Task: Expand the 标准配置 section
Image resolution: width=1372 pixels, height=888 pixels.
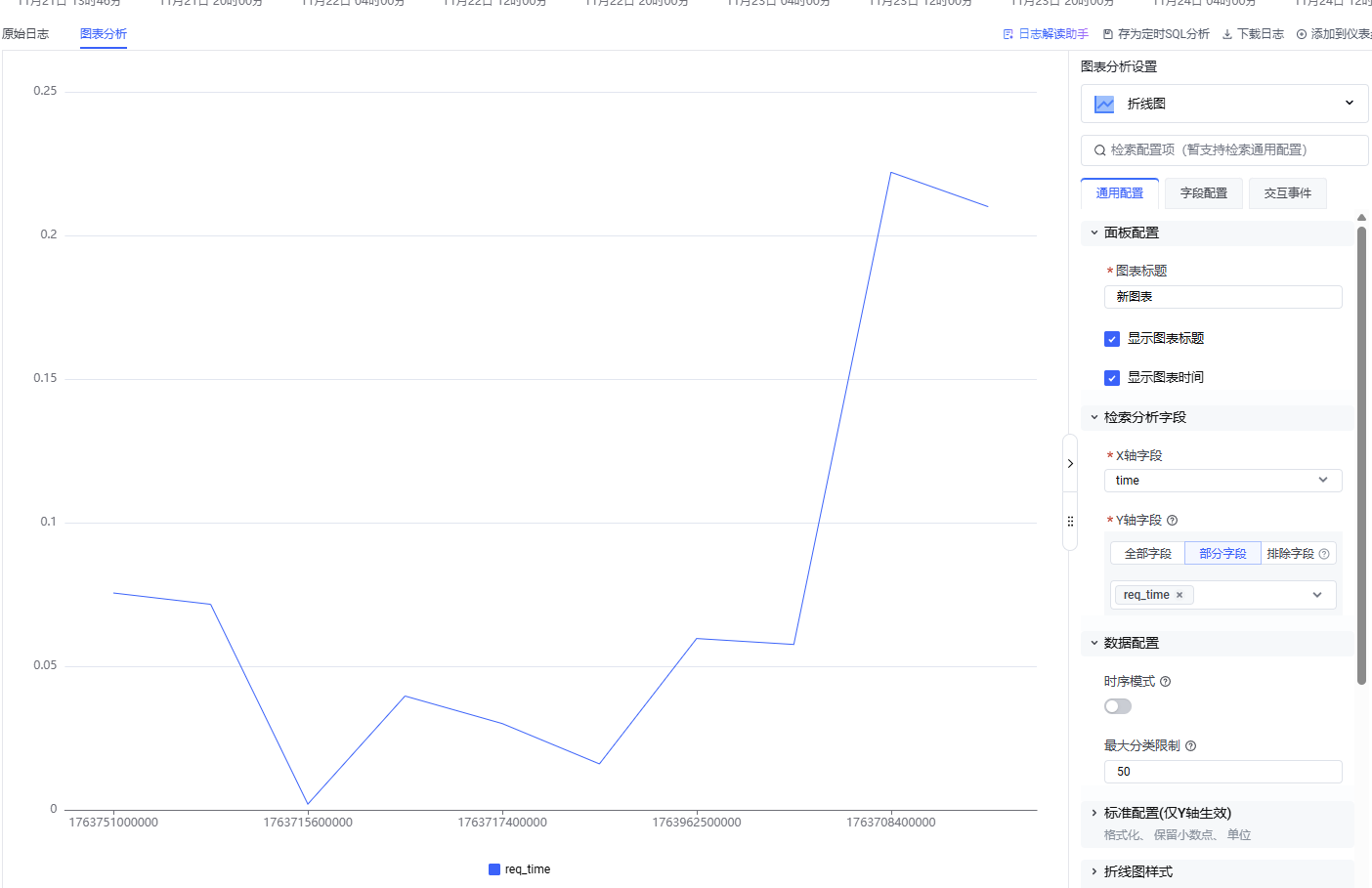Action: (1167, 813)
